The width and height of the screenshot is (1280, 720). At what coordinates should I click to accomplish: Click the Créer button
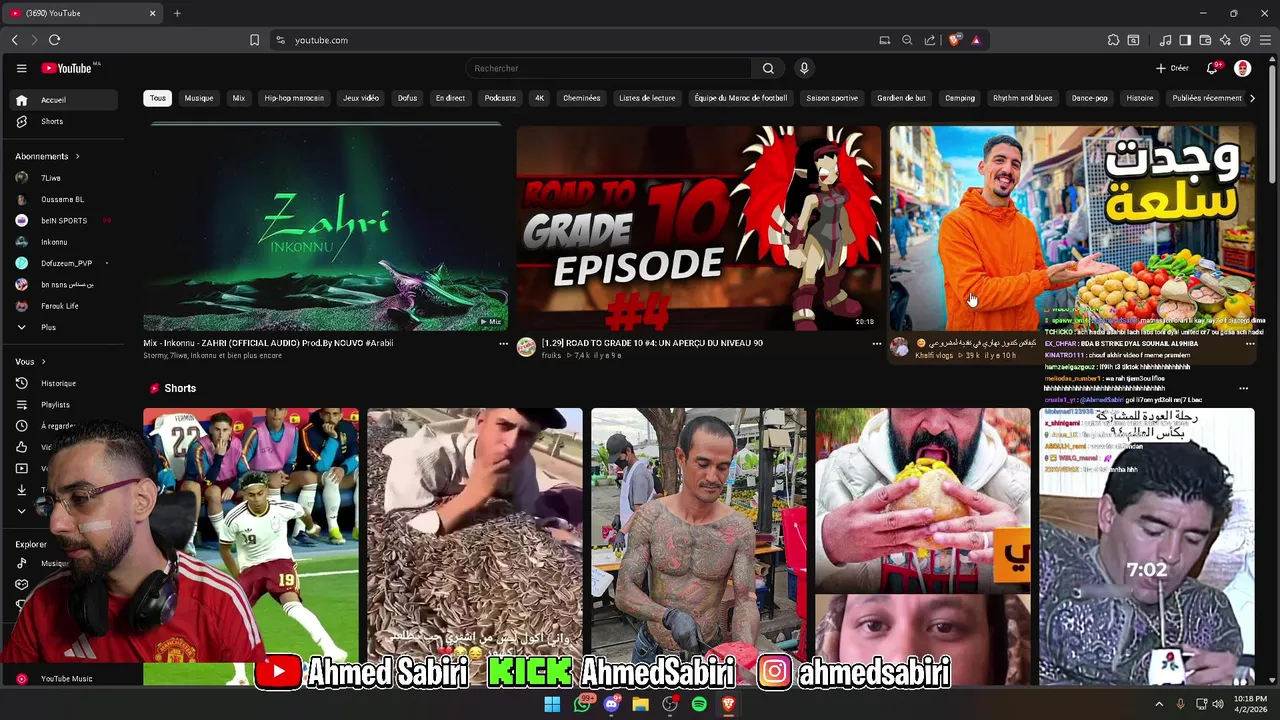pyautogui.click(x=1172, y=68)
